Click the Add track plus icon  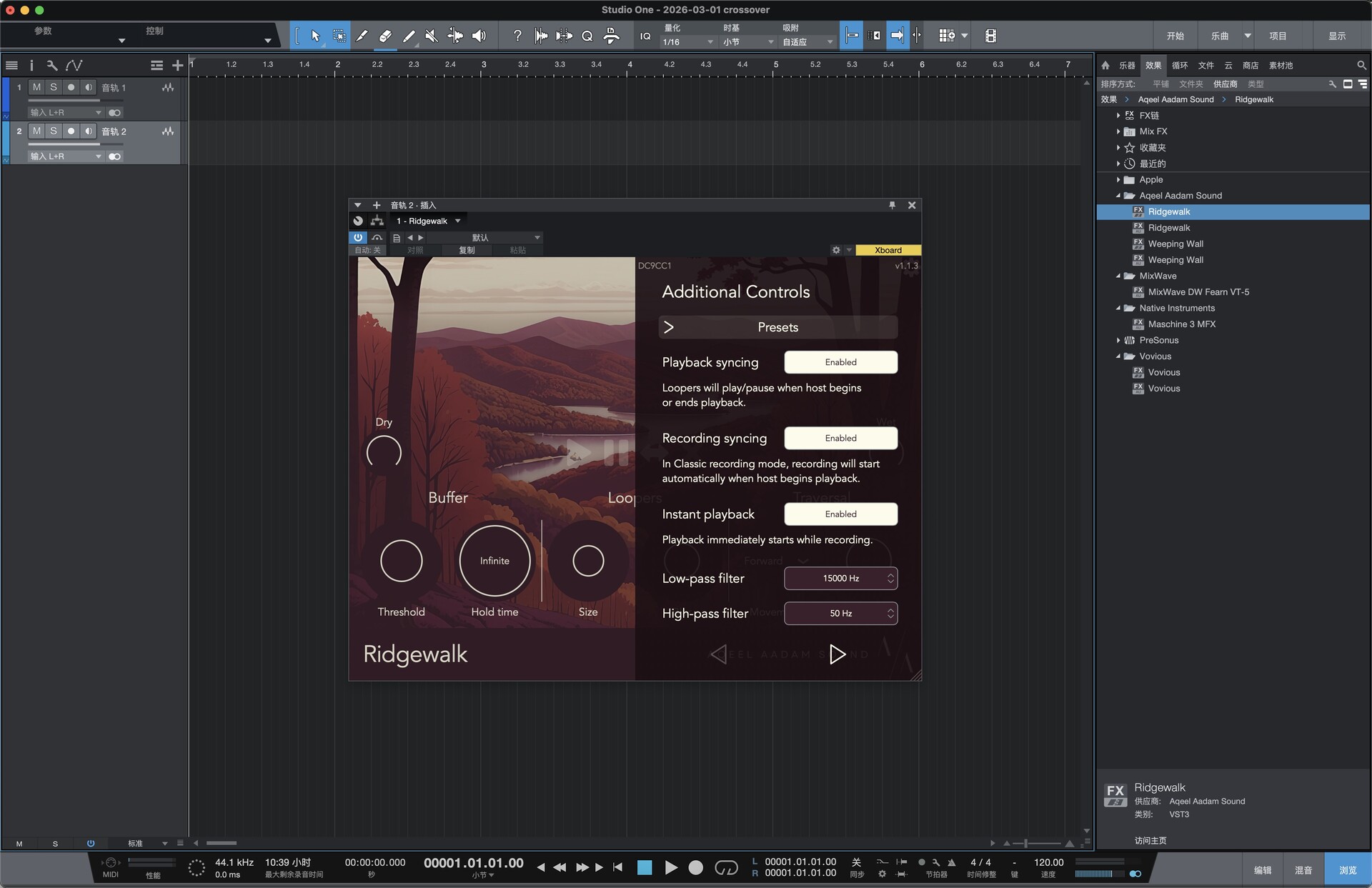(x=177, y=65)
